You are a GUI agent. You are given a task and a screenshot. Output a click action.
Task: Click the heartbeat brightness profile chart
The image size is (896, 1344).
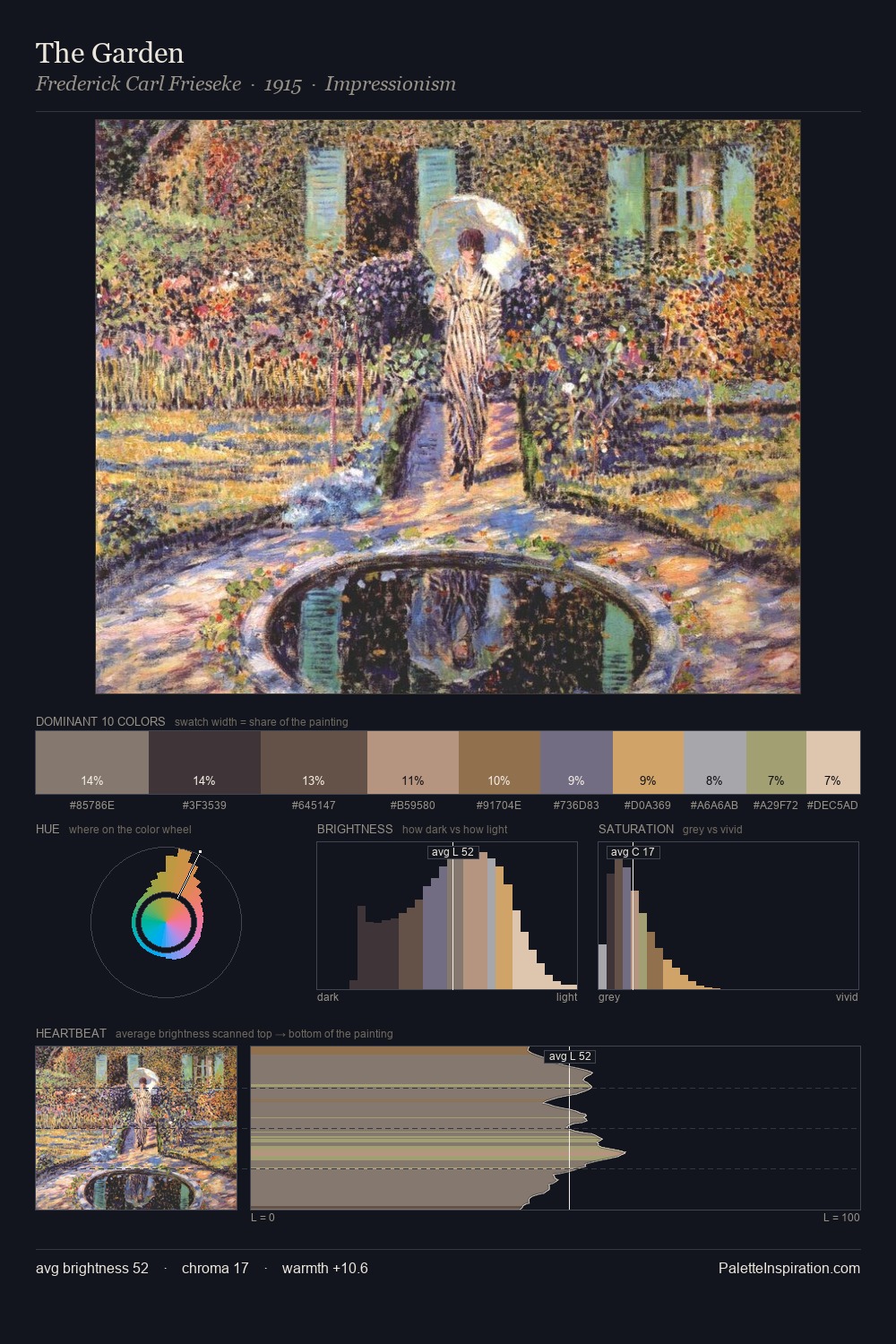coord(556,1128)
